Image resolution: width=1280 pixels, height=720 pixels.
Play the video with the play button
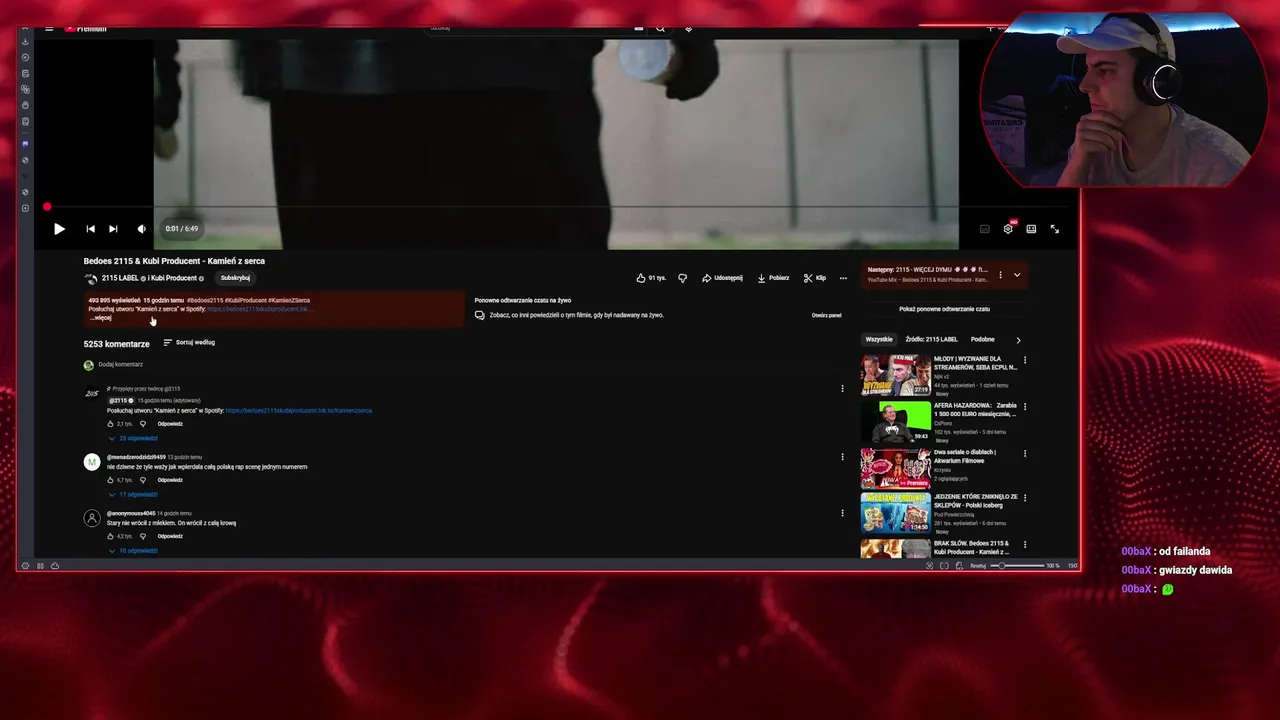pos(59,229)
